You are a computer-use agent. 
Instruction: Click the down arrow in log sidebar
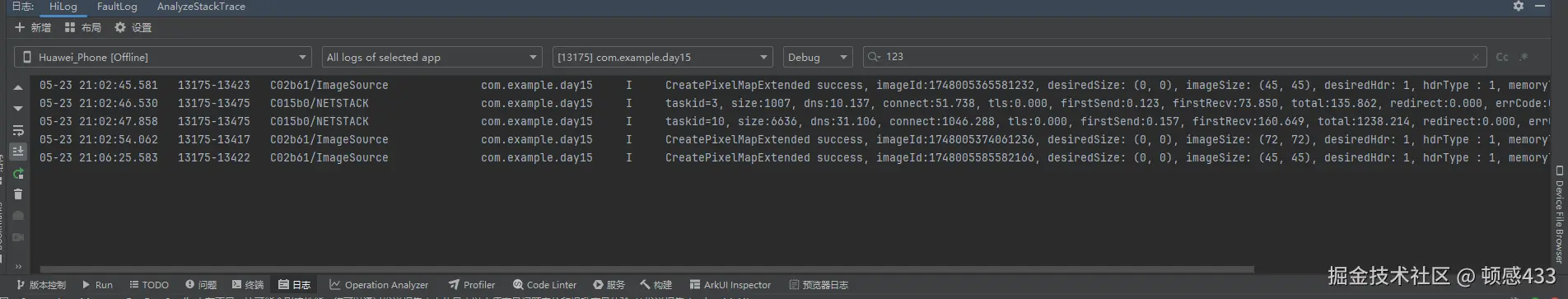click(x=18, y=109)
